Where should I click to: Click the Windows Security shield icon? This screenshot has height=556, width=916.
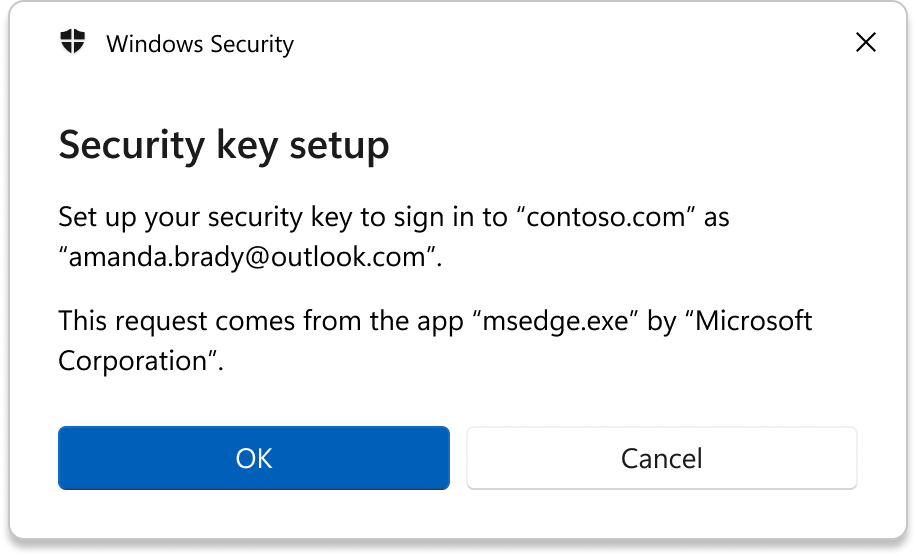point(73,41)
